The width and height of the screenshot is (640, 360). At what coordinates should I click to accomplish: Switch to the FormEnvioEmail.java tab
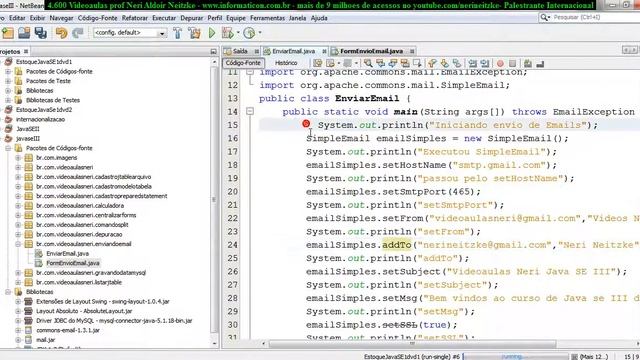(371, 51)
